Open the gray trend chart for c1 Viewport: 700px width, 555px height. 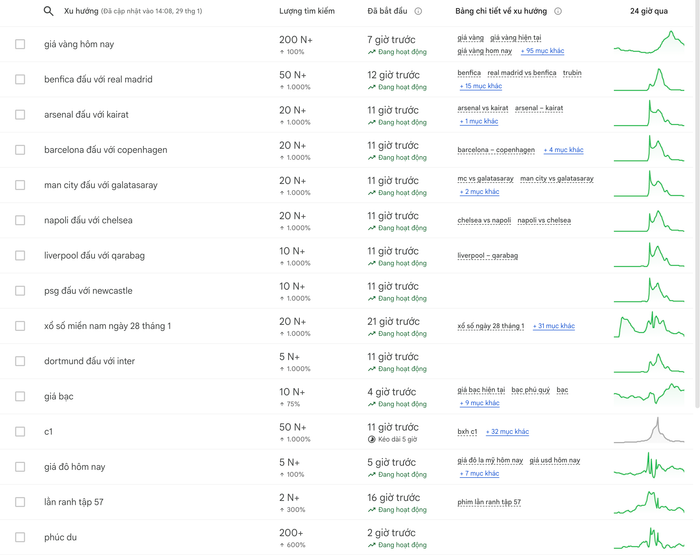(649, 431)
